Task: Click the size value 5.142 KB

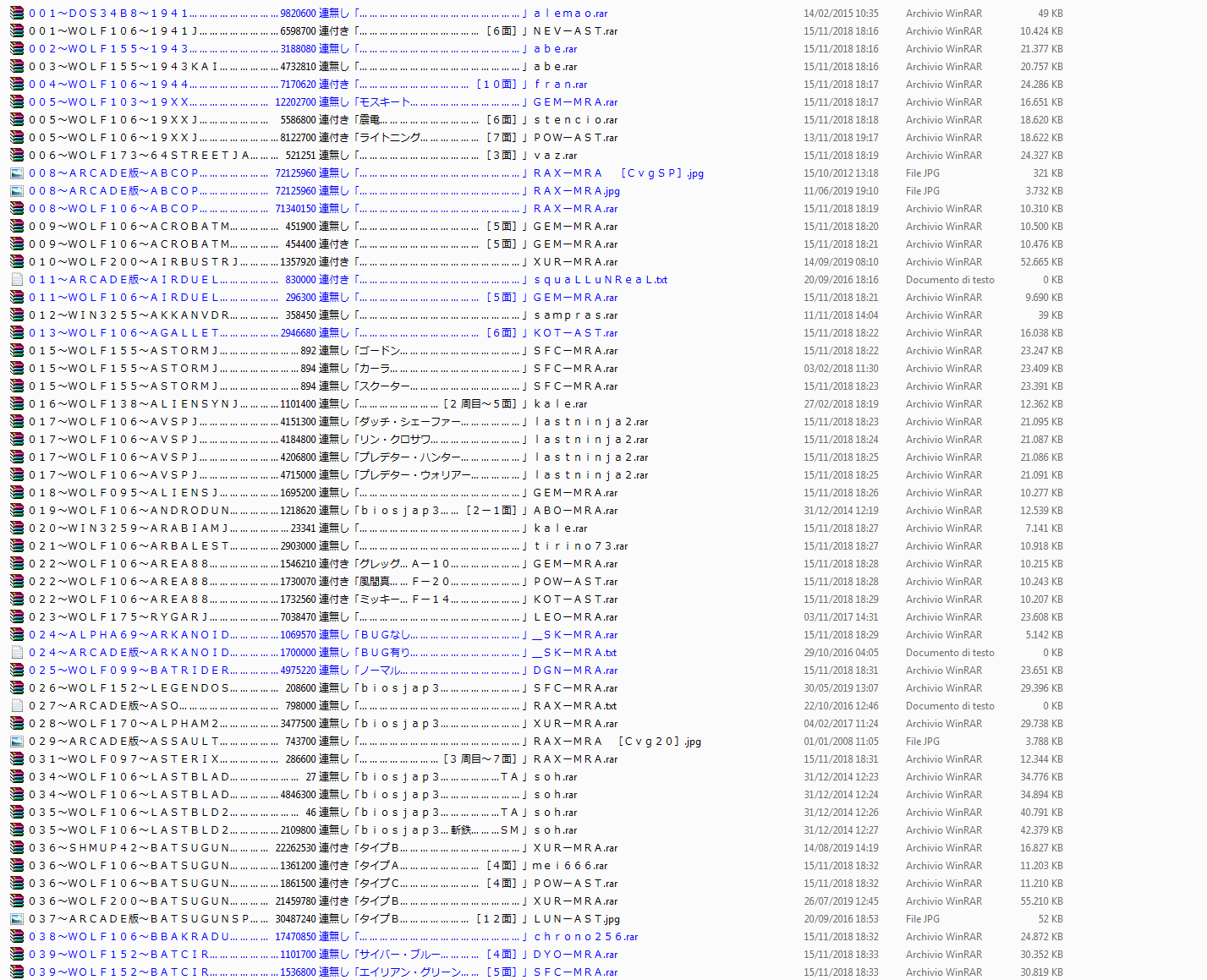Action: pos(1044,635)
